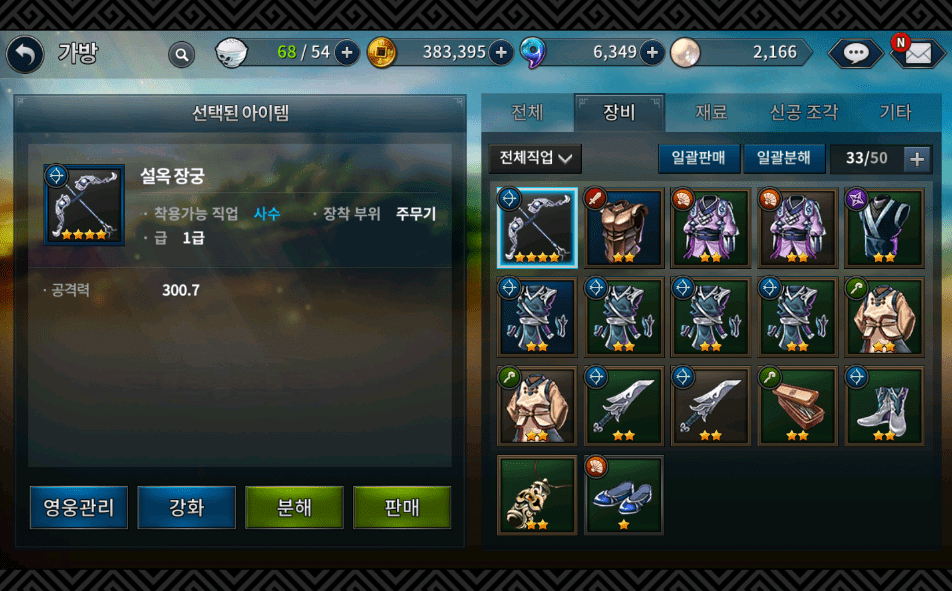952x591 pixels.
Task: Expand inventory capacity 33/50 with plus
Action: [917, 159]
